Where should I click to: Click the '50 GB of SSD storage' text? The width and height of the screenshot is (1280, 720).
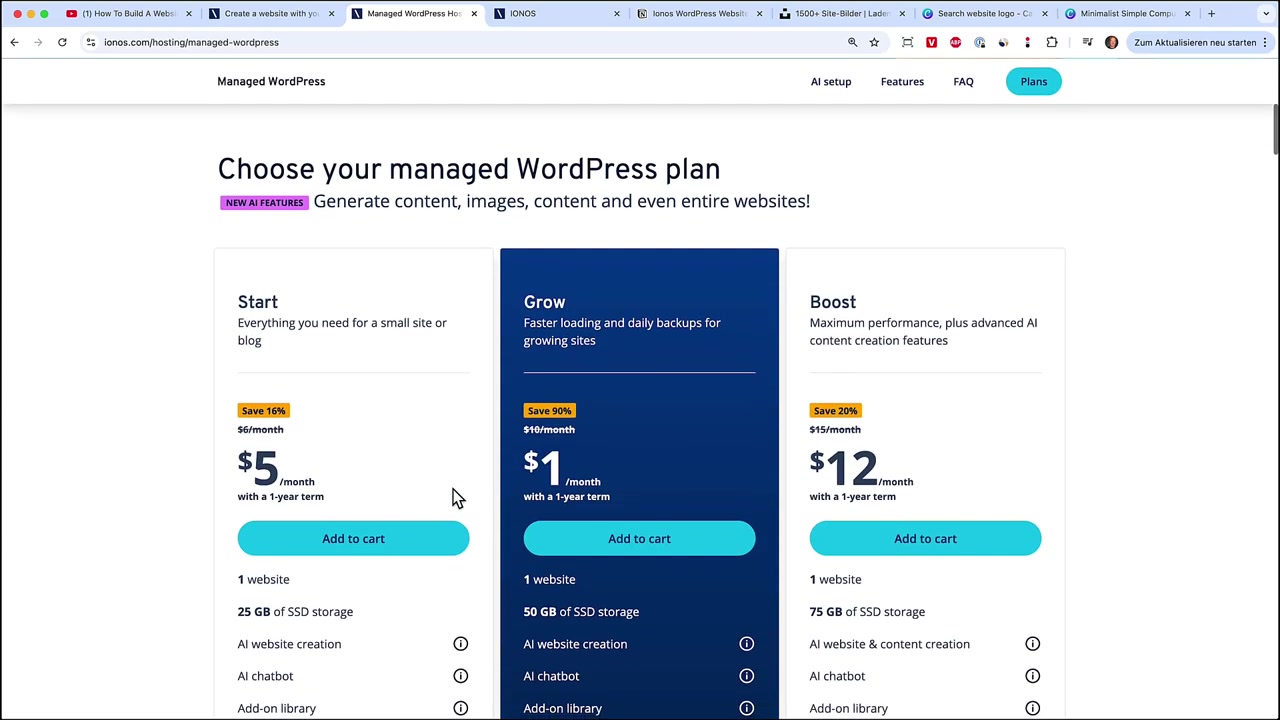coord(581,611)
